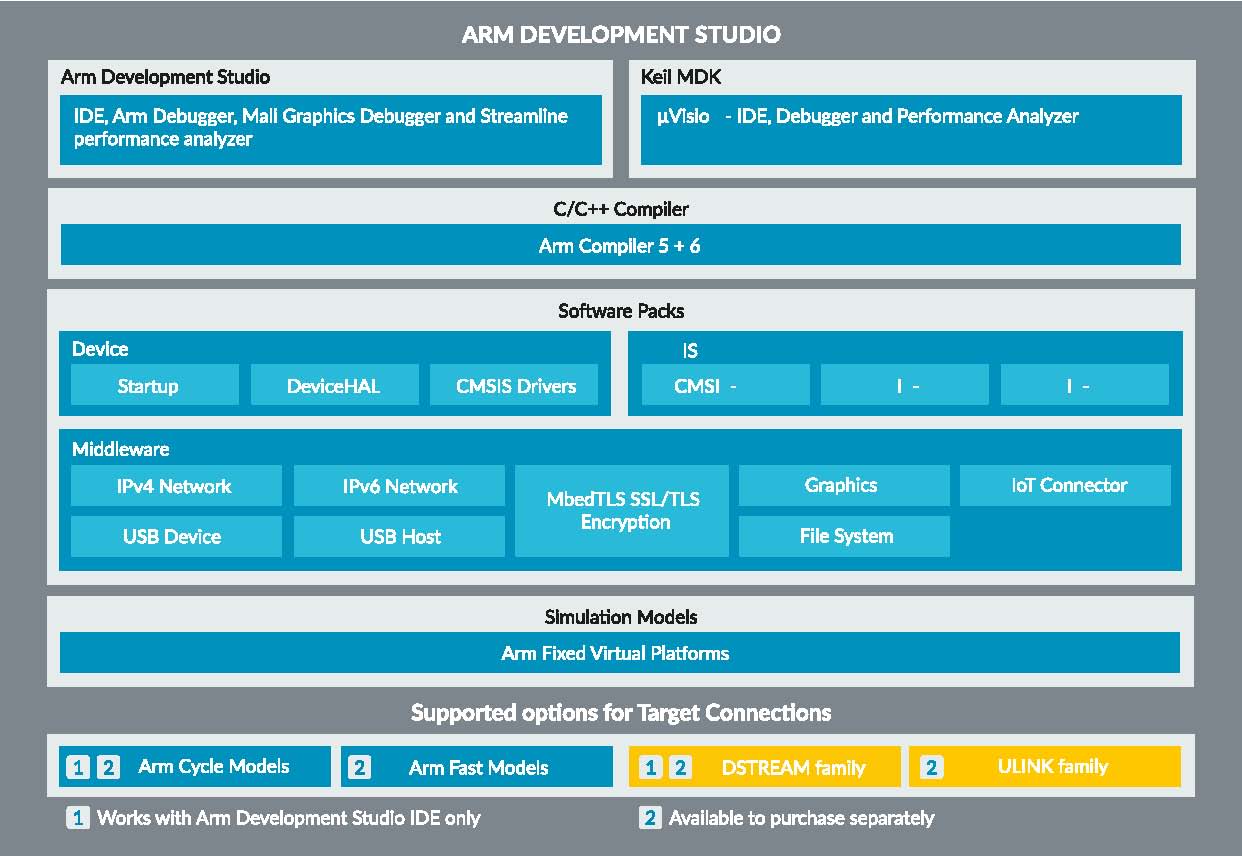
Task: Select the legend badge 1 for IDE-only note
Action: tap(78, 818)
